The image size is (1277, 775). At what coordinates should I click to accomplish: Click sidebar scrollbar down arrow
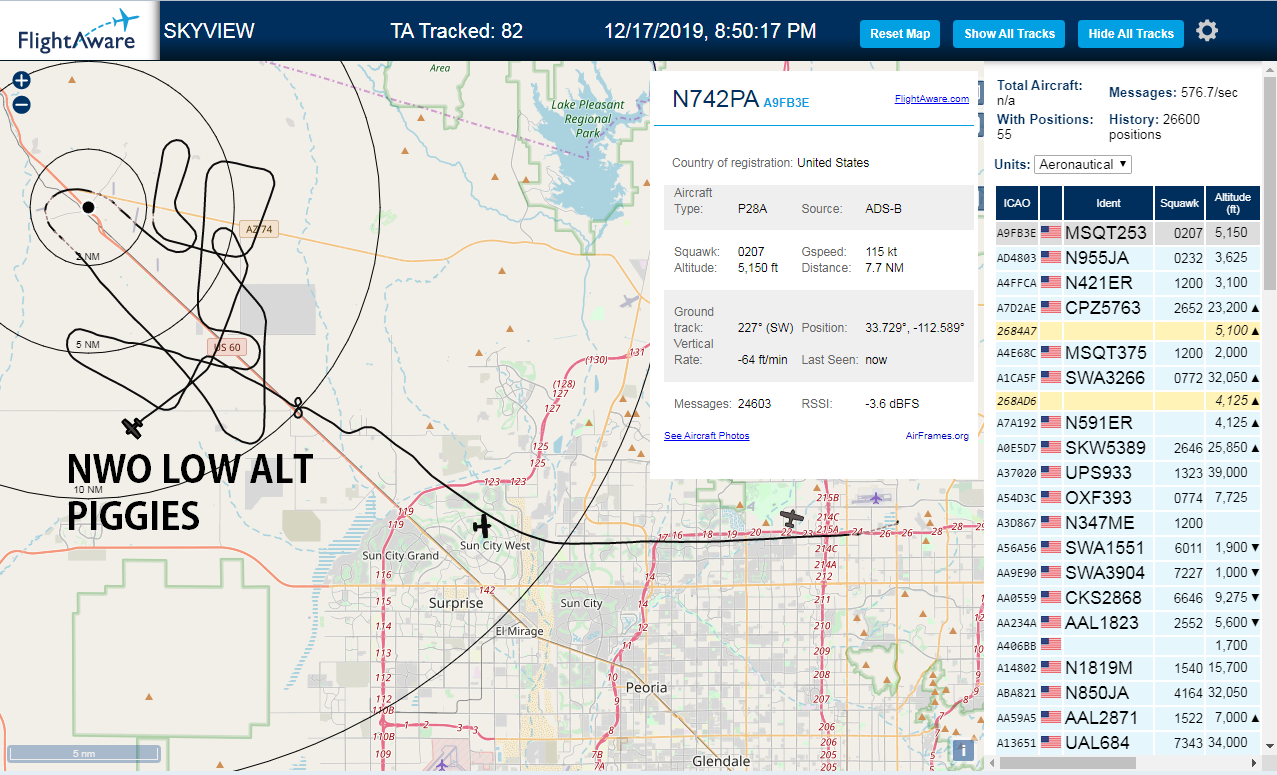click(x=1268, y=747)
